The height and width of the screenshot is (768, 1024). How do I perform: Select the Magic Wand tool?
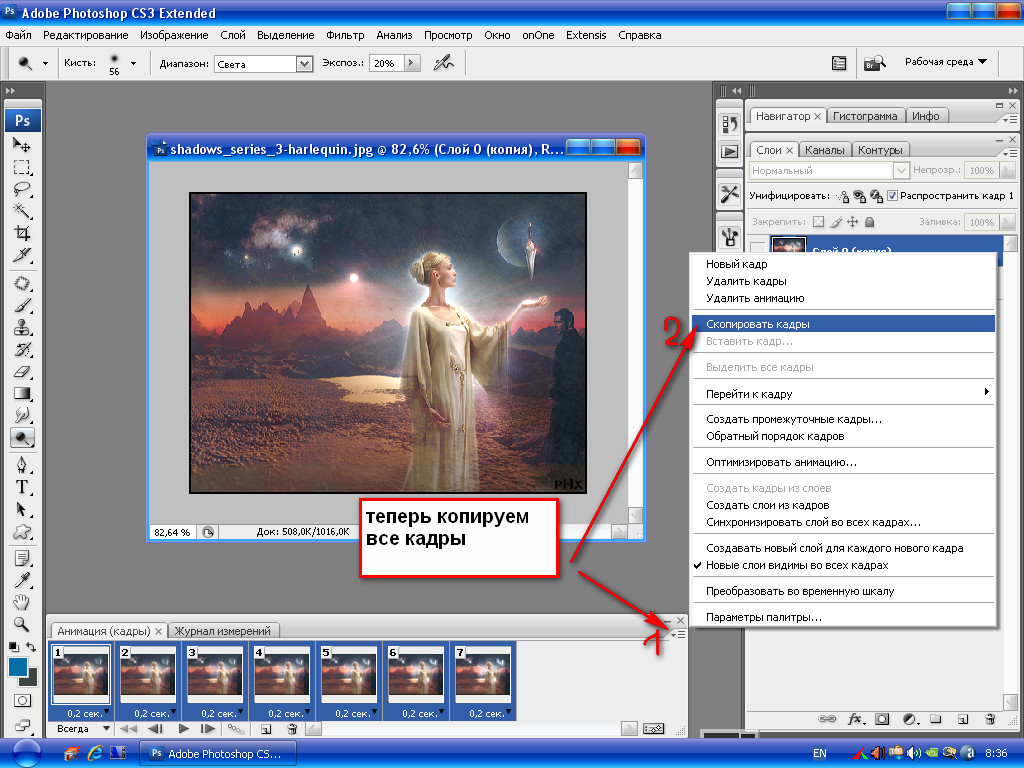[22, 211]
